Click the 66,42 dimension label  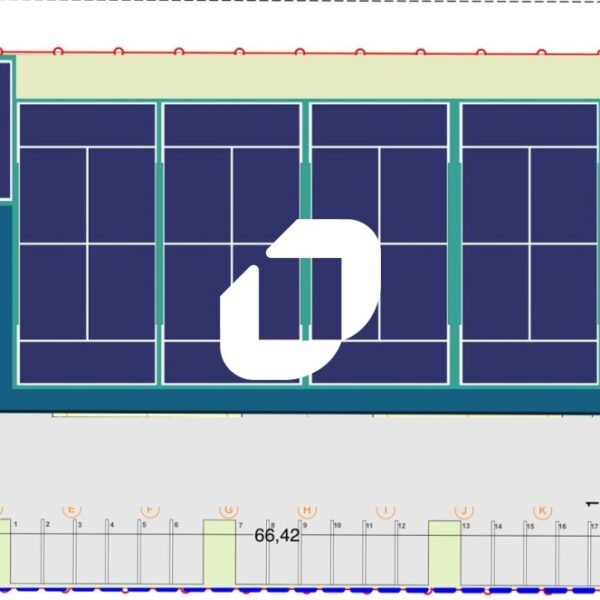pos(277,535)
